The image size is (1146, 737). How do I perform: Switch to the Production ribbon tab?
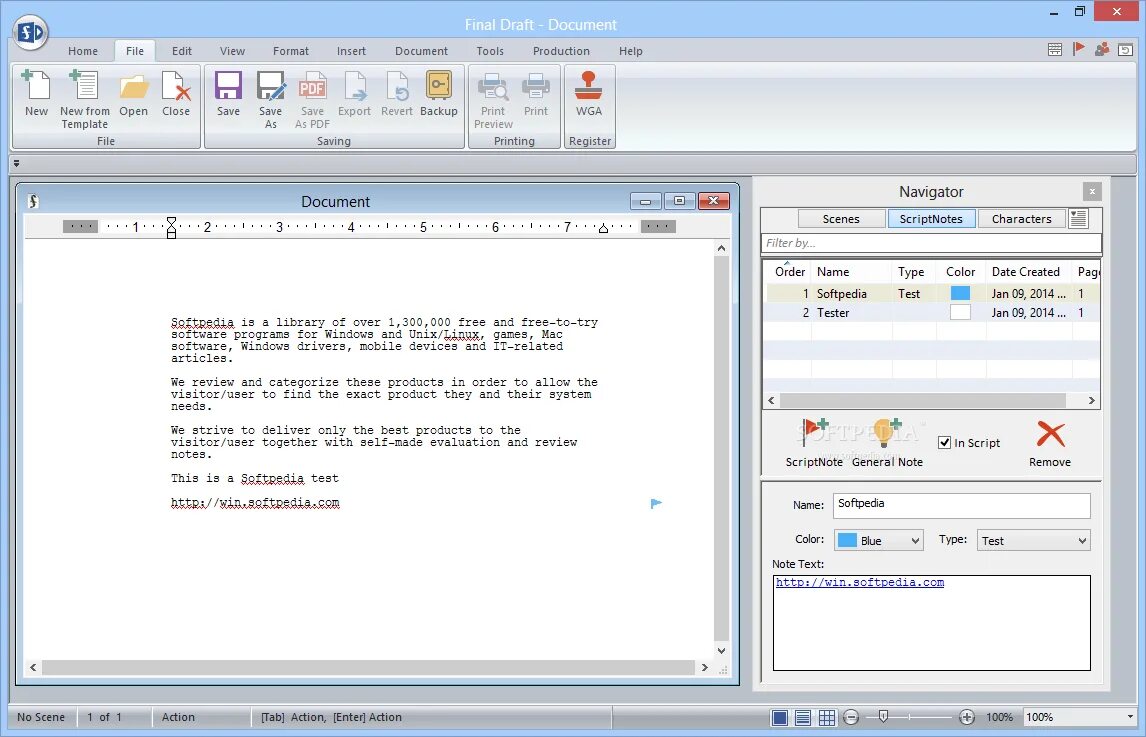[561, 51]
